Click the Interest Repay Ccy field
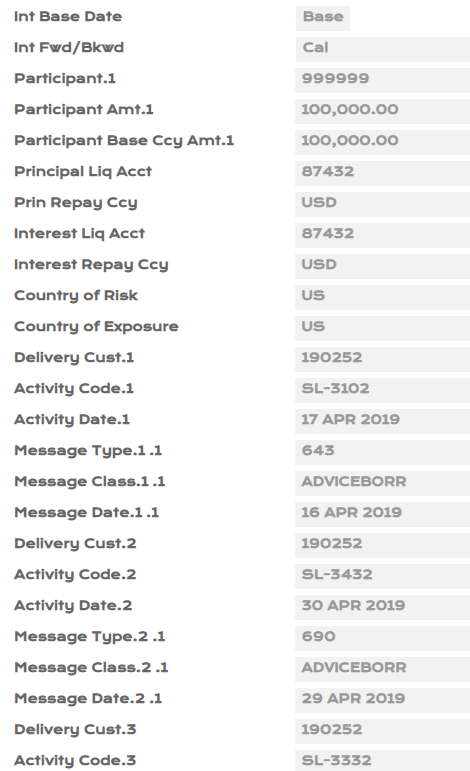 [382, 266]
